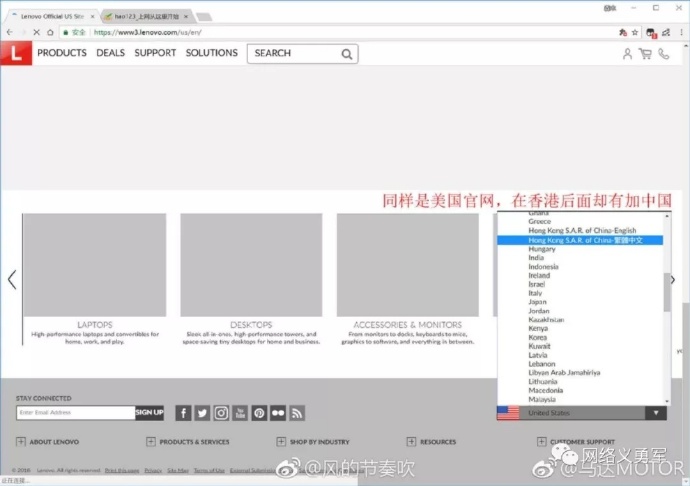Click the country list scrollbar thumb
Screen dimensions: 690x486
click(667, 292)
